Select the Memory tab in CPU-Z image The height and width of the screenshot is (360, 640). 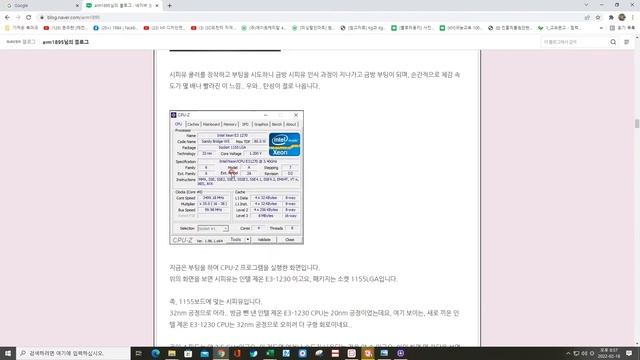[x=230, y=124]
